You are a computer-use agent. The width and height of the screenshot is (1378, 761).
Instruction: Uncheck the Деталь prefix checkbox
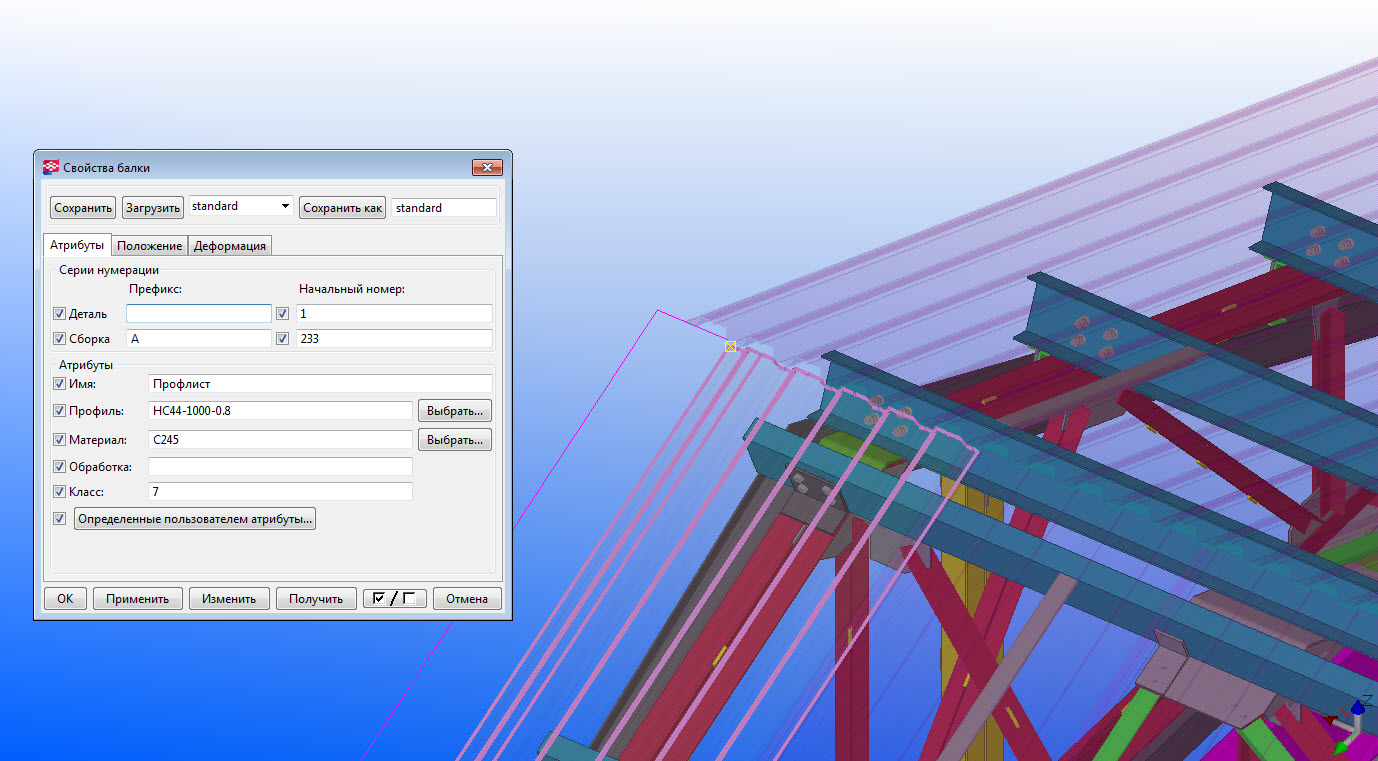[59, 314]
